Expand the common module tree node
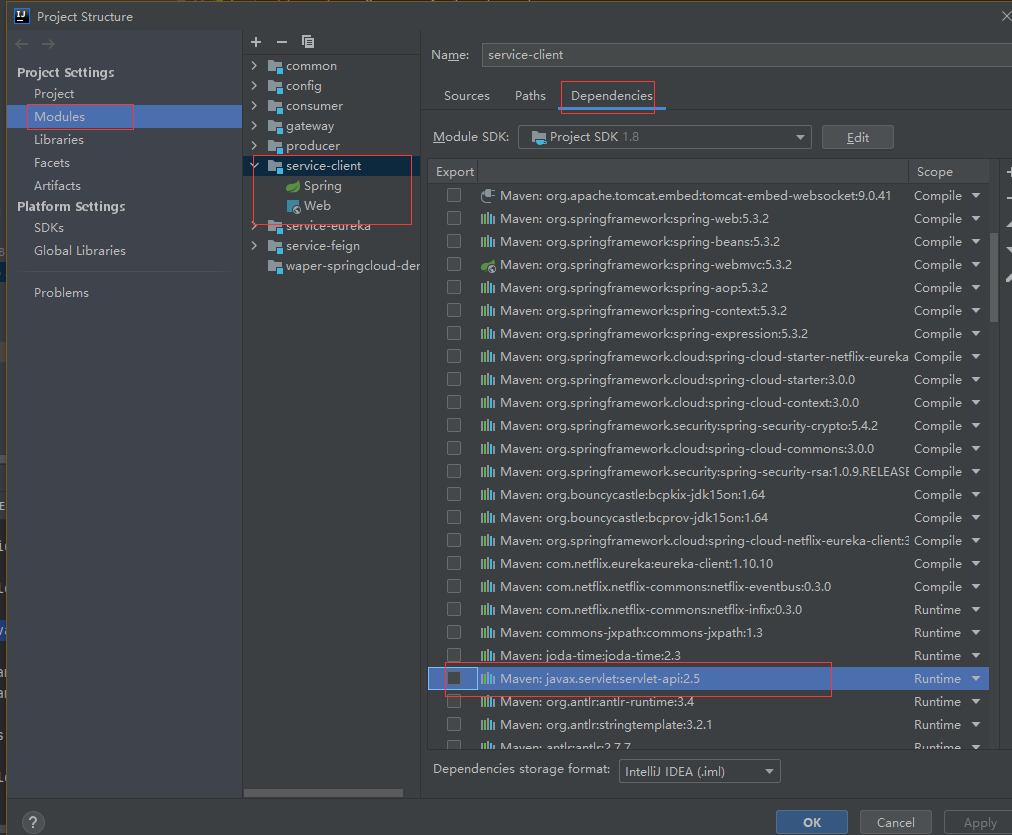Viewport: 1012px width, 835px height. (x=254, y=66)
